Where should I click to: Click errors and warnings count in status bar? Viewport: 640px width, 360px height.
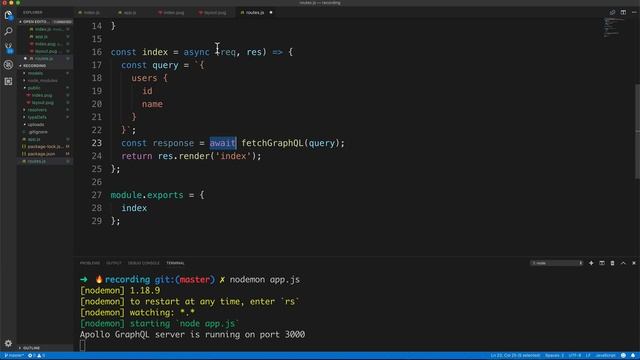pyautogui.click(x=36, y=356)
